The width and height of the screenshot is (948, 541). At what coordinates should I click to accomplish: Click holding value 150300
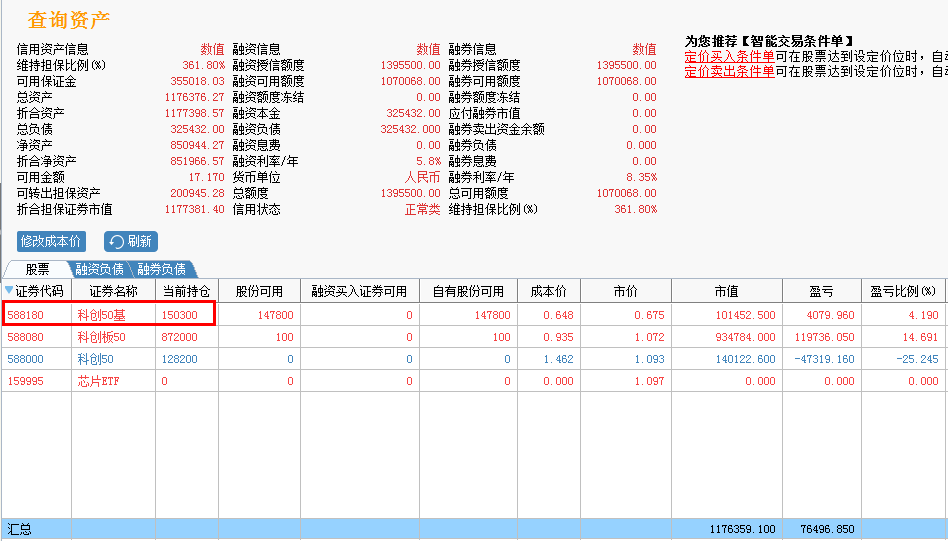(x=180, y=315)
